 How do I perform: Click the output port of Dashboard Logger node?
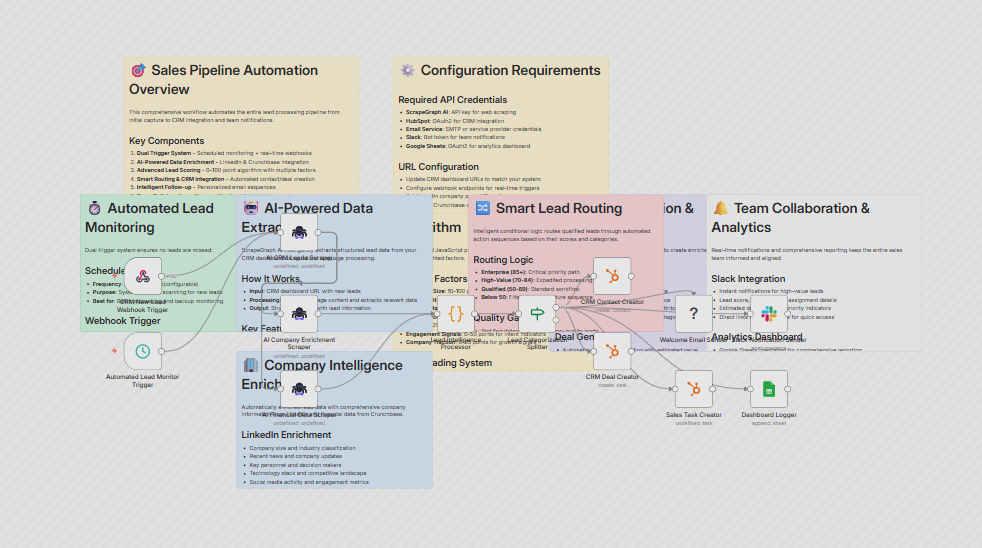point(788,389)
